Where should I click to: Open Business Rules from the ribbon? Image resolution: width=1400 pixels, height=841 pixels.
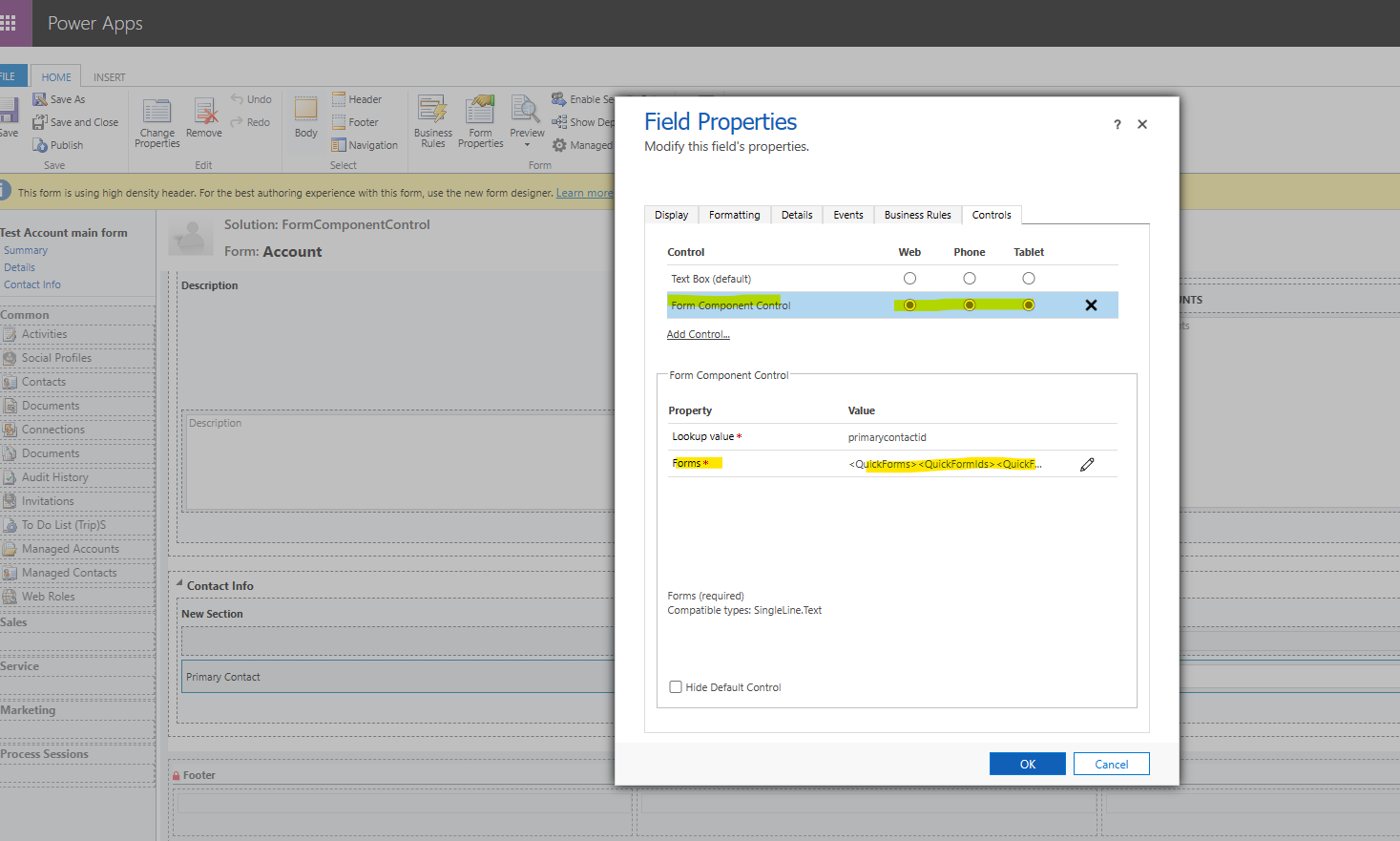click(x=433, y=121)
